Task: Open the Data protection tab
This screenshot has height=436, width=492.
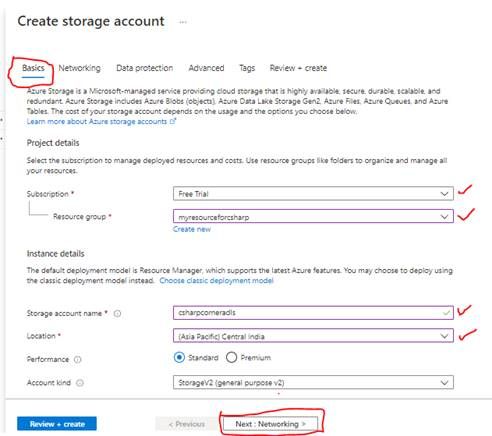Action: 144,68
